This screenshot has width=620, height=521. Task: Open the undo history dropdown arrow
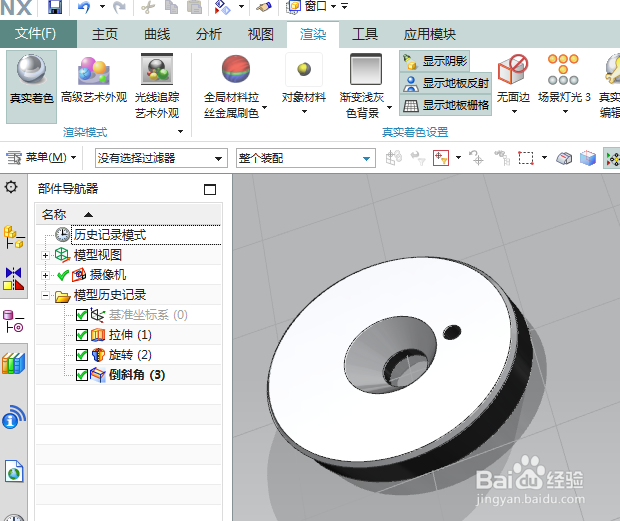102,7
